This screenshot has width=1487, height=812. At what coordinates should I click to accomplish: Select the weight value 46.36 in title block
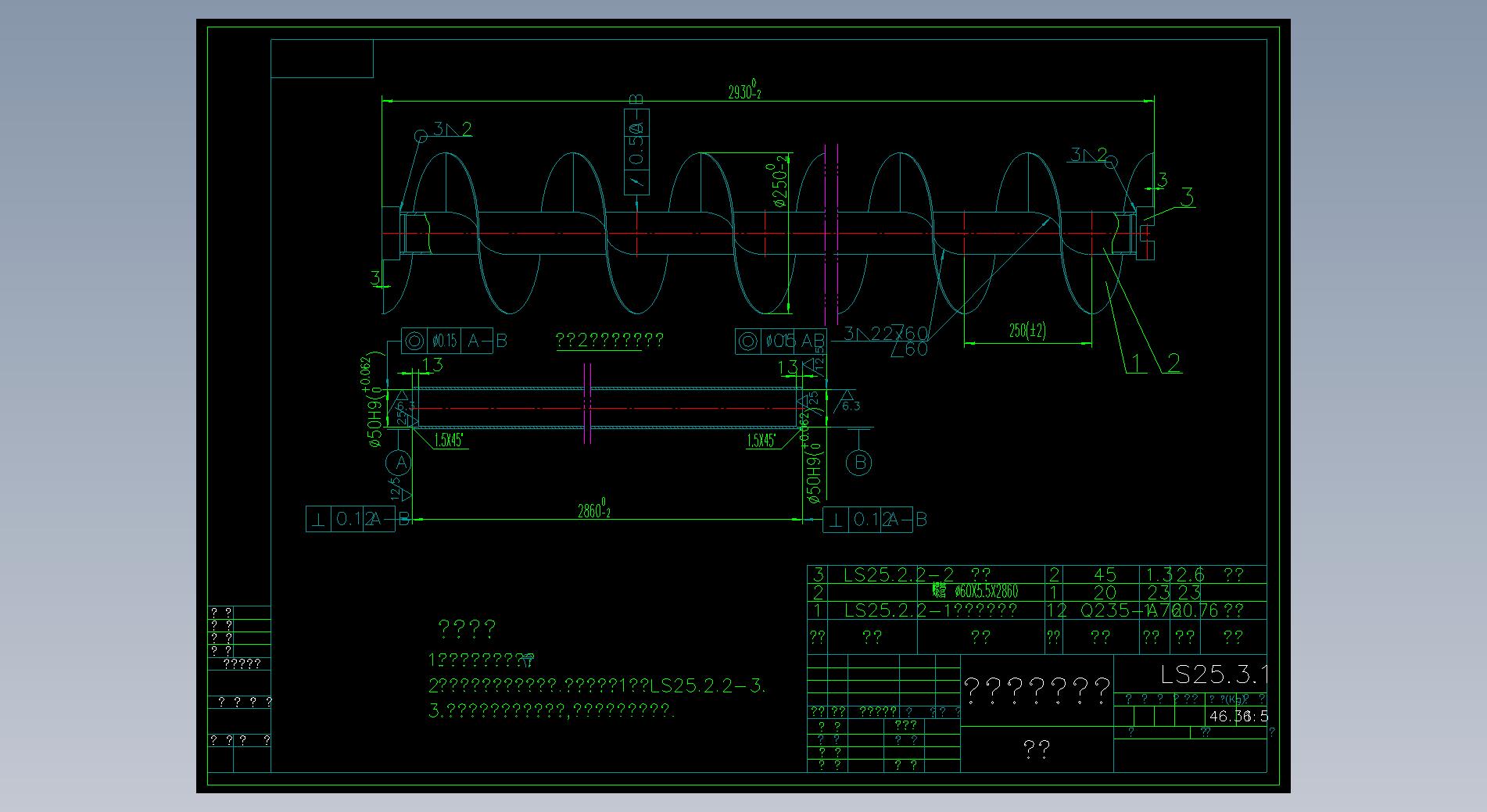tap(1229, 716)
